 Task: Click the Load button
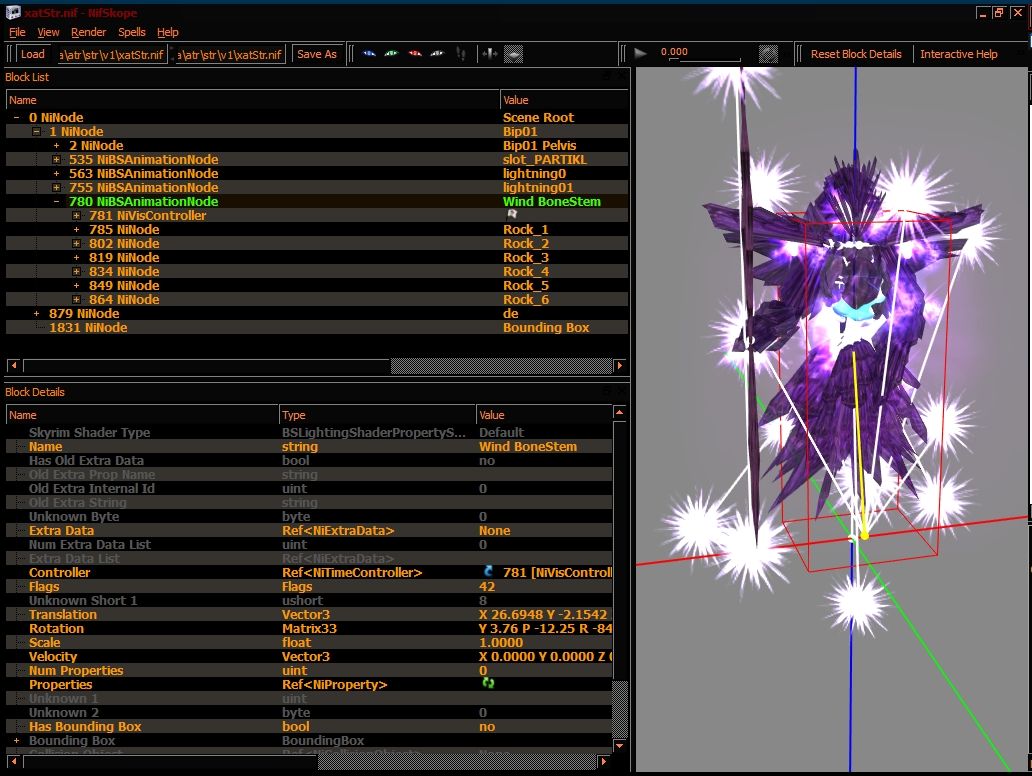click(x=32, y=54)
